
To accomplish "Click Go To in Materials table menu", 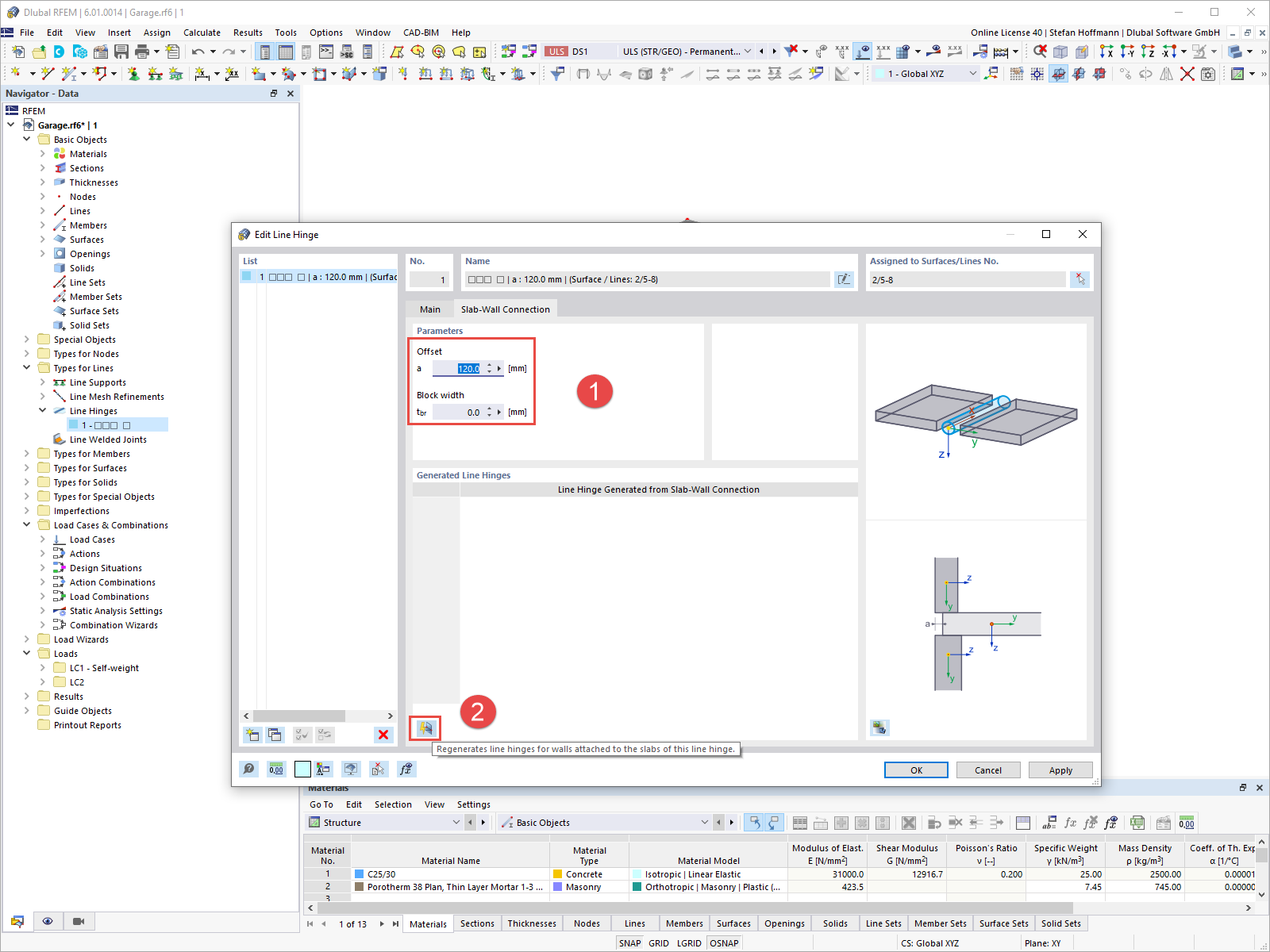I will click(321, 804).
